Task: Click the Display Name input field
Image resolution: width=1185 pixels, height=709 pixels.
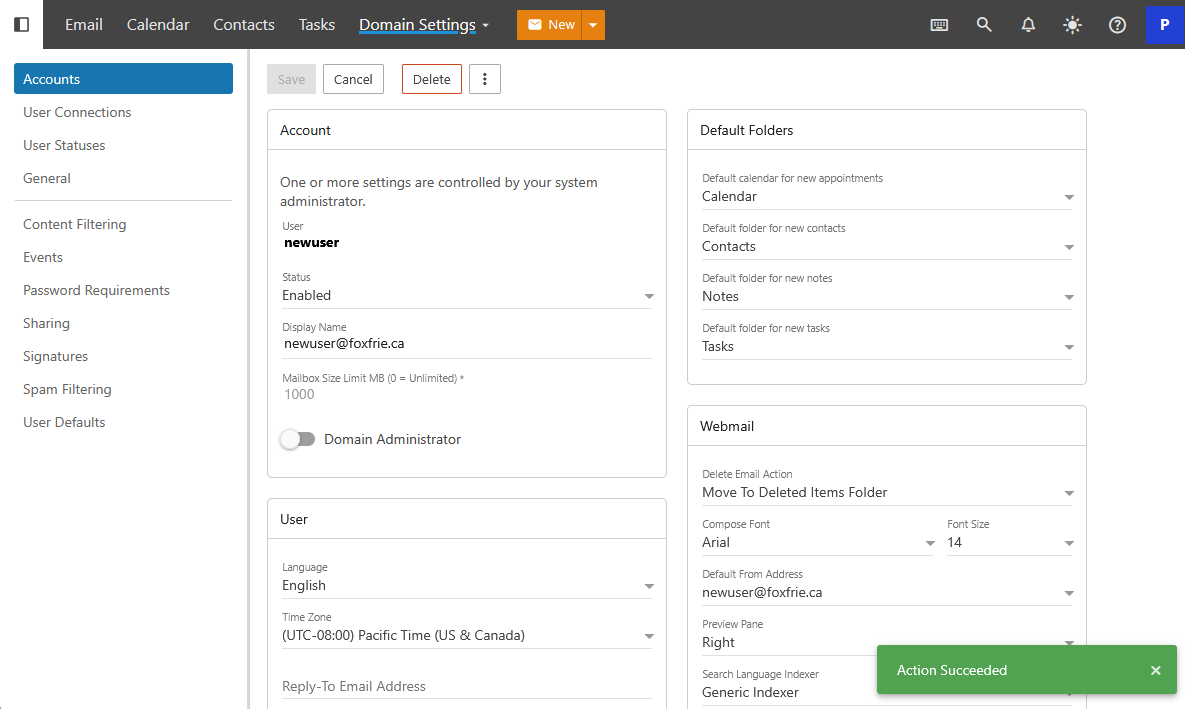Action: point(466,343)
